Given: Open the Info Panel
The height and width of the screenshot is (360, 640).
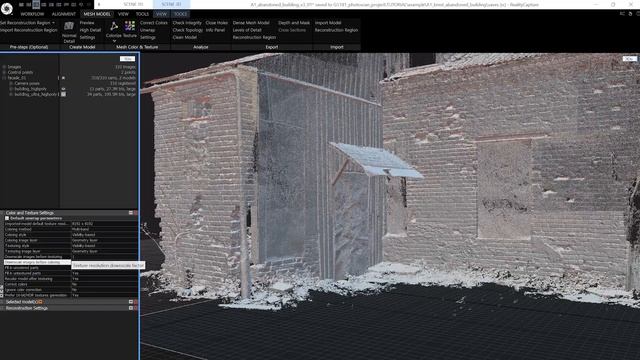Looking at the screenshot, I should [x=216, y=30].
